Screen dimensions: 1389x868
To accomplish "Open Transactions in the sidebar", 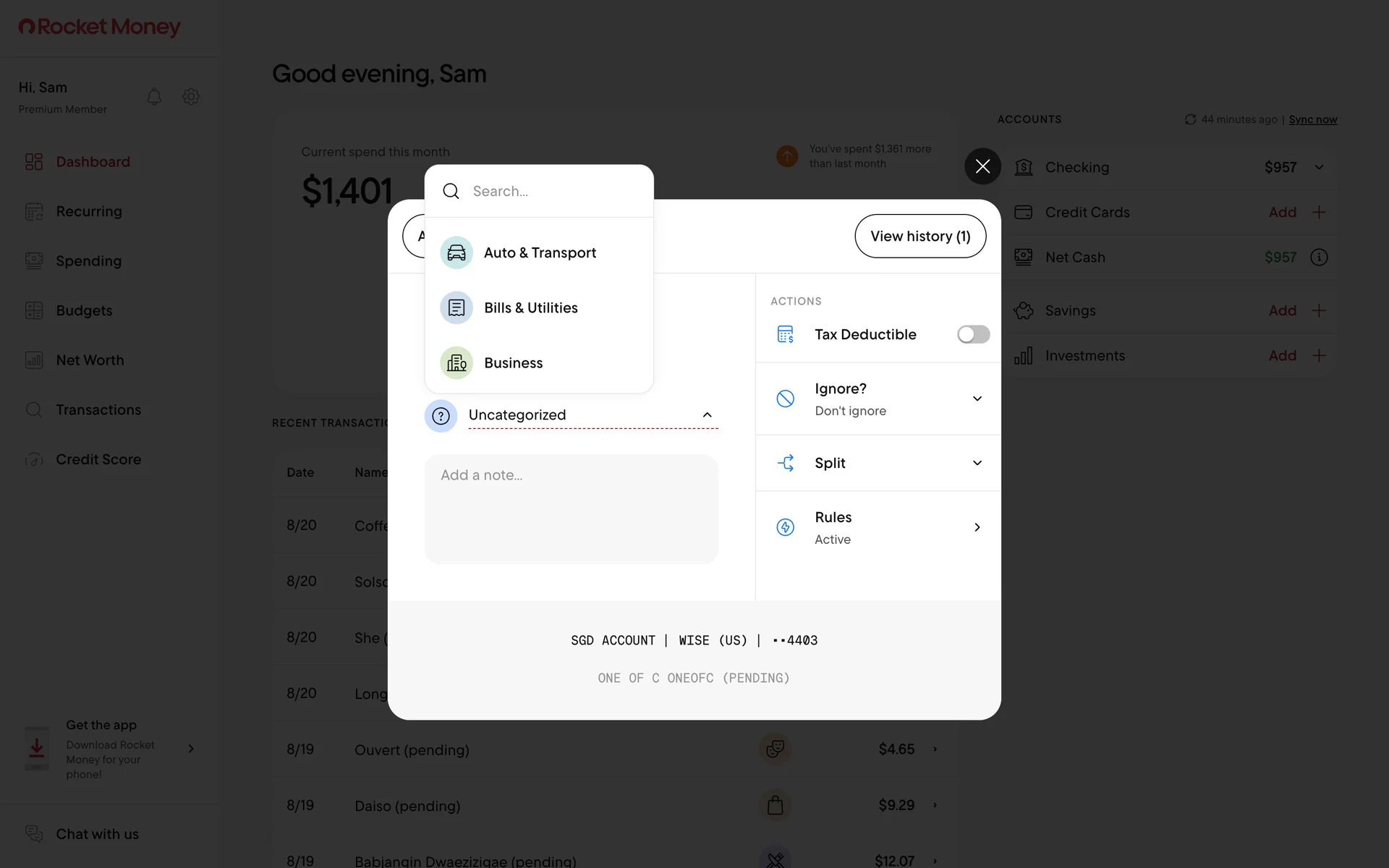I will [x=98, y=409].
